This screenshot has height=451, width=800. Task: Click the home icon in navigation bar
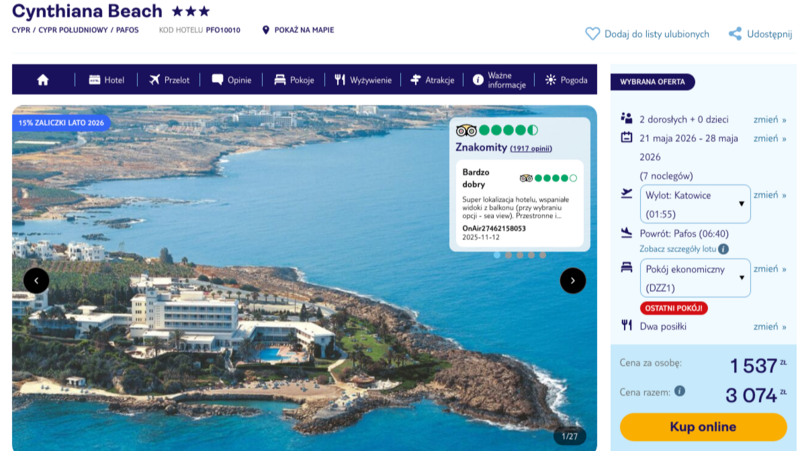pyautogui.click(x=43, y=80)
